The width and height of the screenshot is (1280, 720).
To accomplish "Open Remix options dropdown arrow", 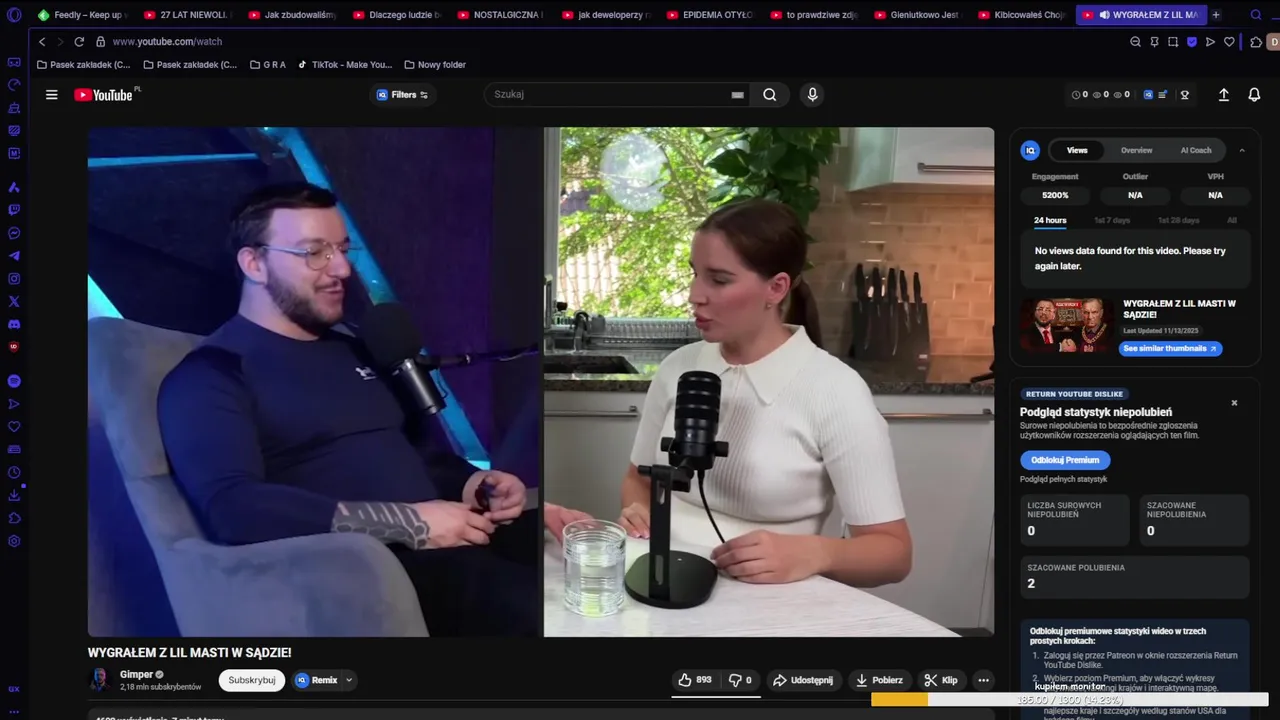I will pyautogui.click(x=349, y=680).
